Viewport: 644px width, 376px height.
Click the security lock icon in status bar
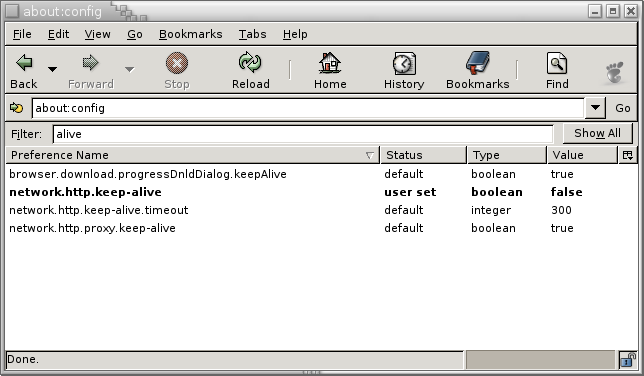click(627, 360)
